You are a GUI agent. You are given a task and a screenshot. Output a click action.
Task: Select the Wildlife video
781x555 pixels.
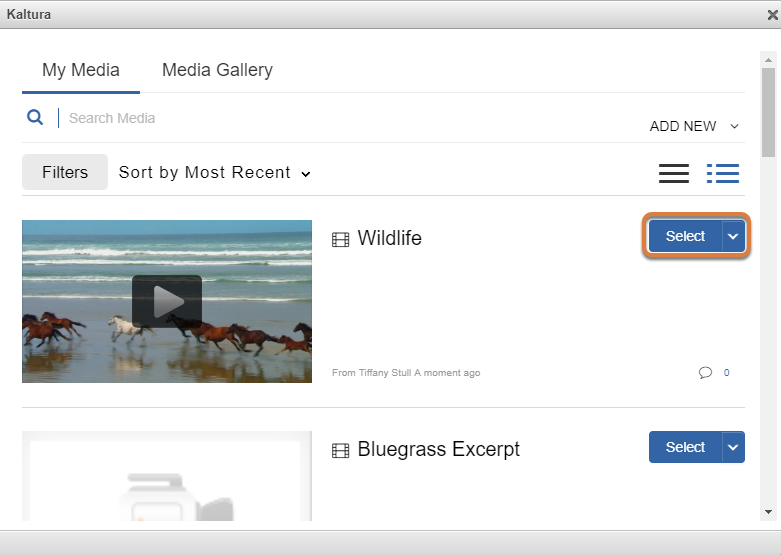pyautogui.click(x=685, y=236)
